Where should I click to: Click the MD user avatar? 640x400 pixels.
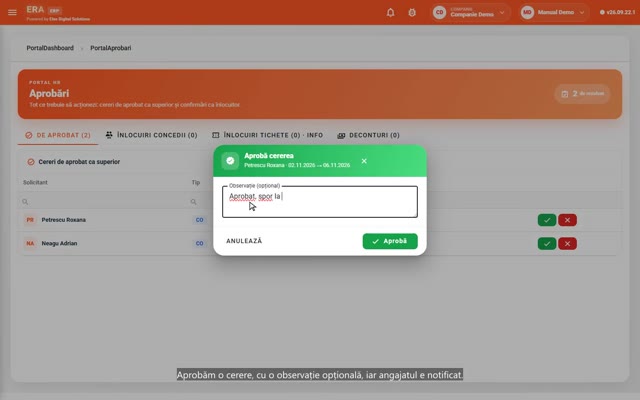click(x=527, y=12)
